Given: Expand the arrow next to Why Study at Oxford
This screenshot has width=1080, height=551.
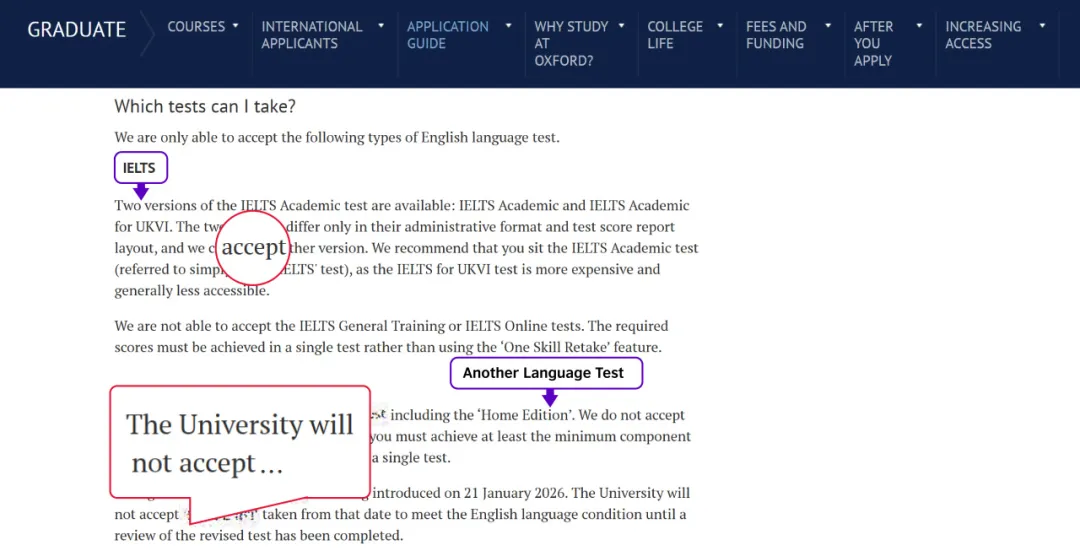Looking at the screenshot, I should tap(621, 26).
